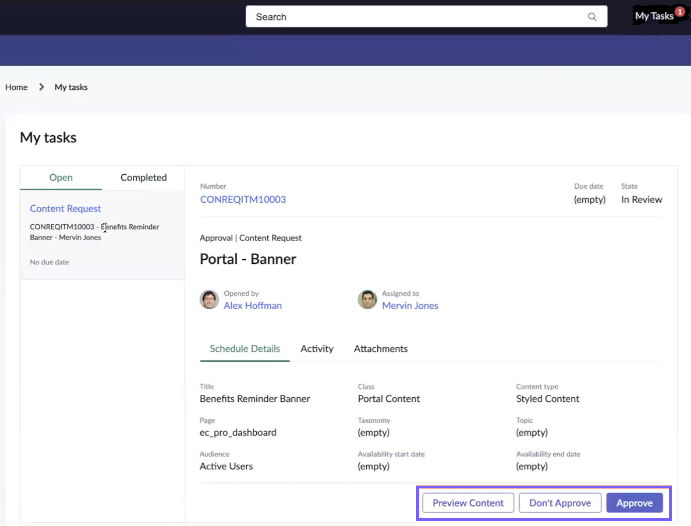Click Mervin Jones's avatar photo
This screenshot has height=526, width=691.
[367, 300]
